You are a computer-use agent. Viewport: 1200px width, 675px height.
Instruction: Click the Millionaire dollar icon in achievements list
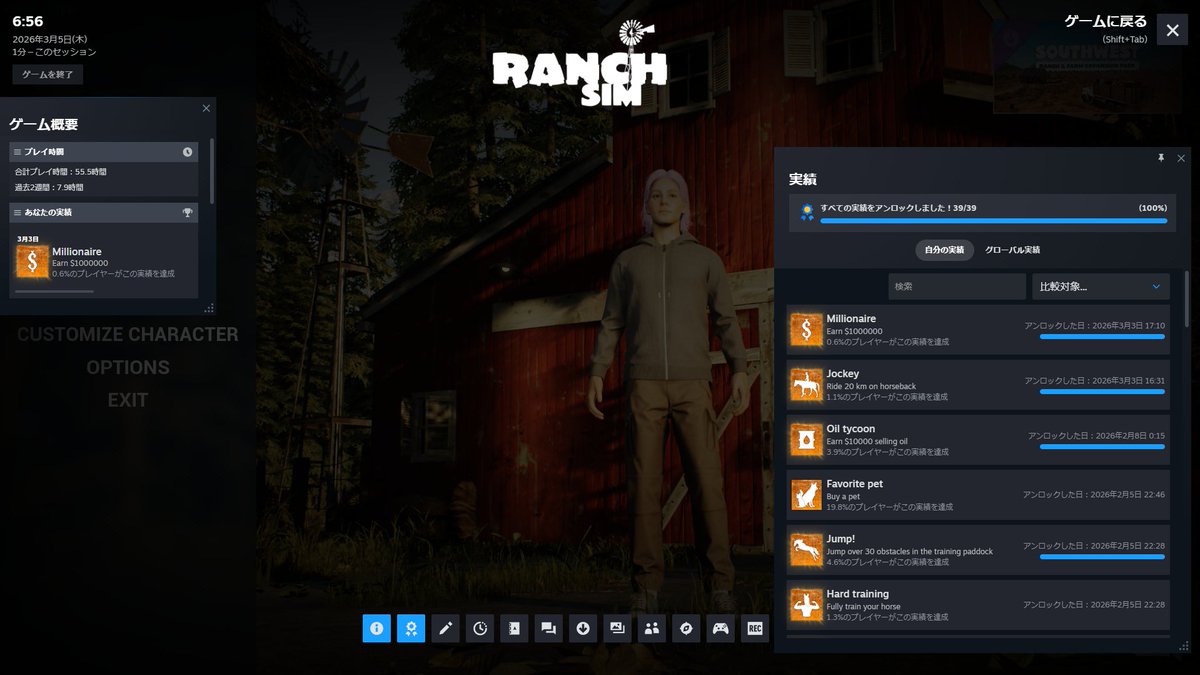(x=806, y=329)
